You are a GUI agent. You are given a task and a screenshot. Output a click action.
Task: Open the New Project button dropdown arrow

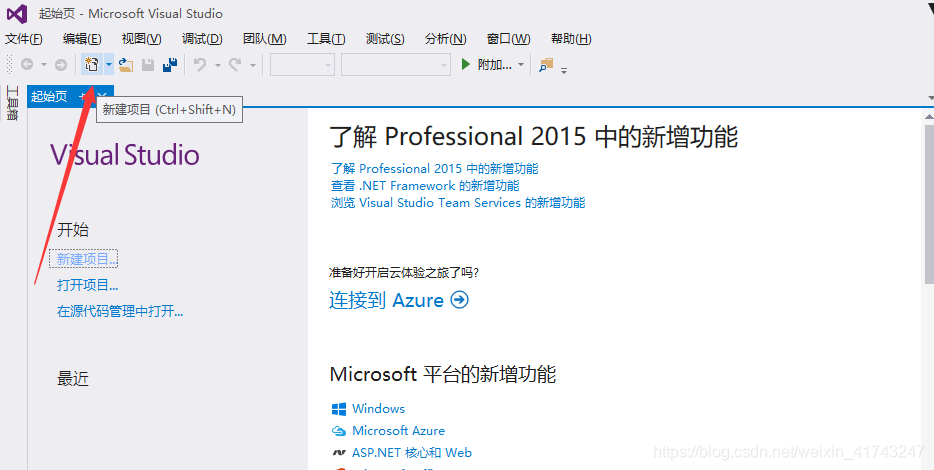tap(108, 64)
